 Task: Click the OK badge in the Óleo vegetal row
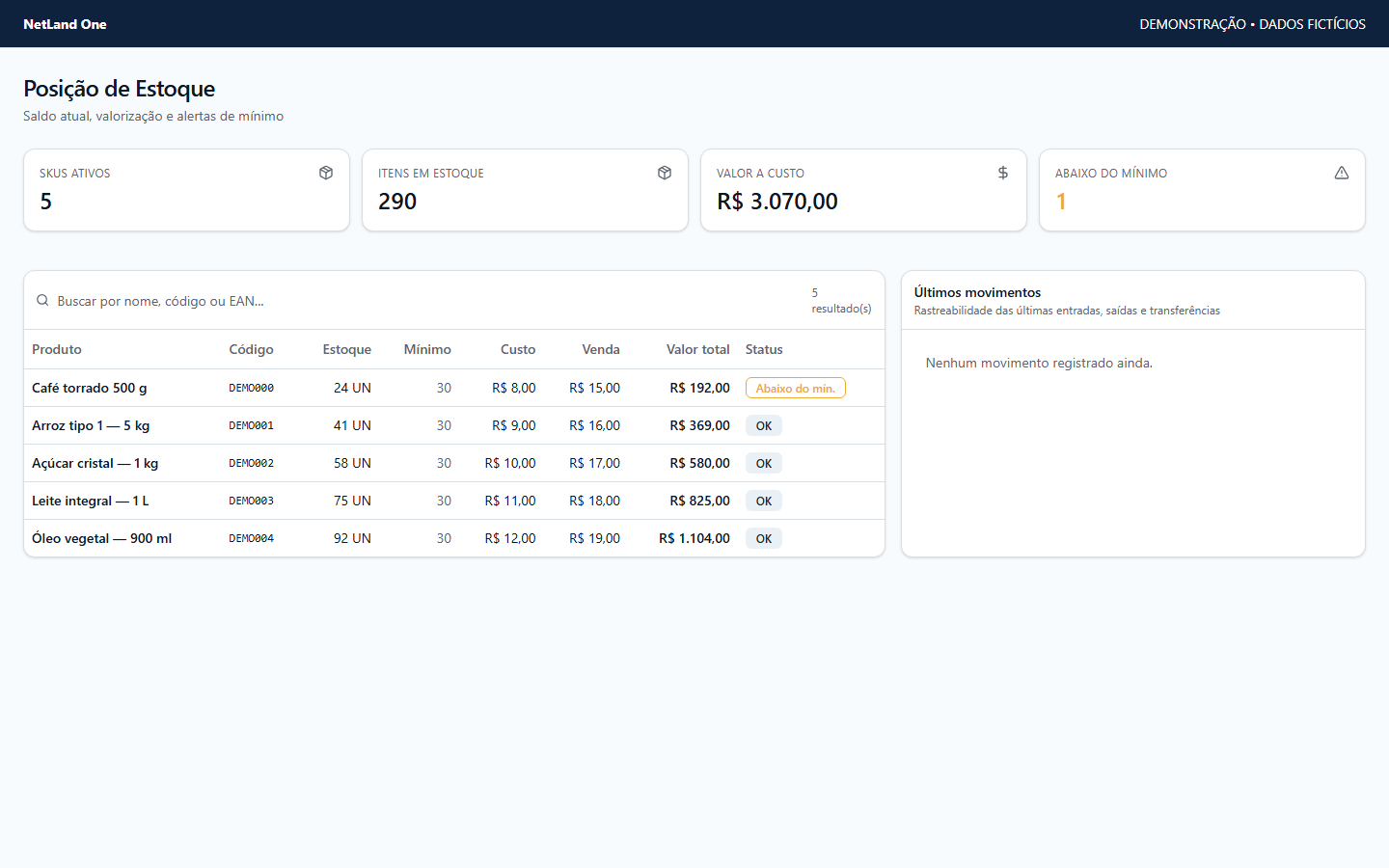[x=764, y=538]
